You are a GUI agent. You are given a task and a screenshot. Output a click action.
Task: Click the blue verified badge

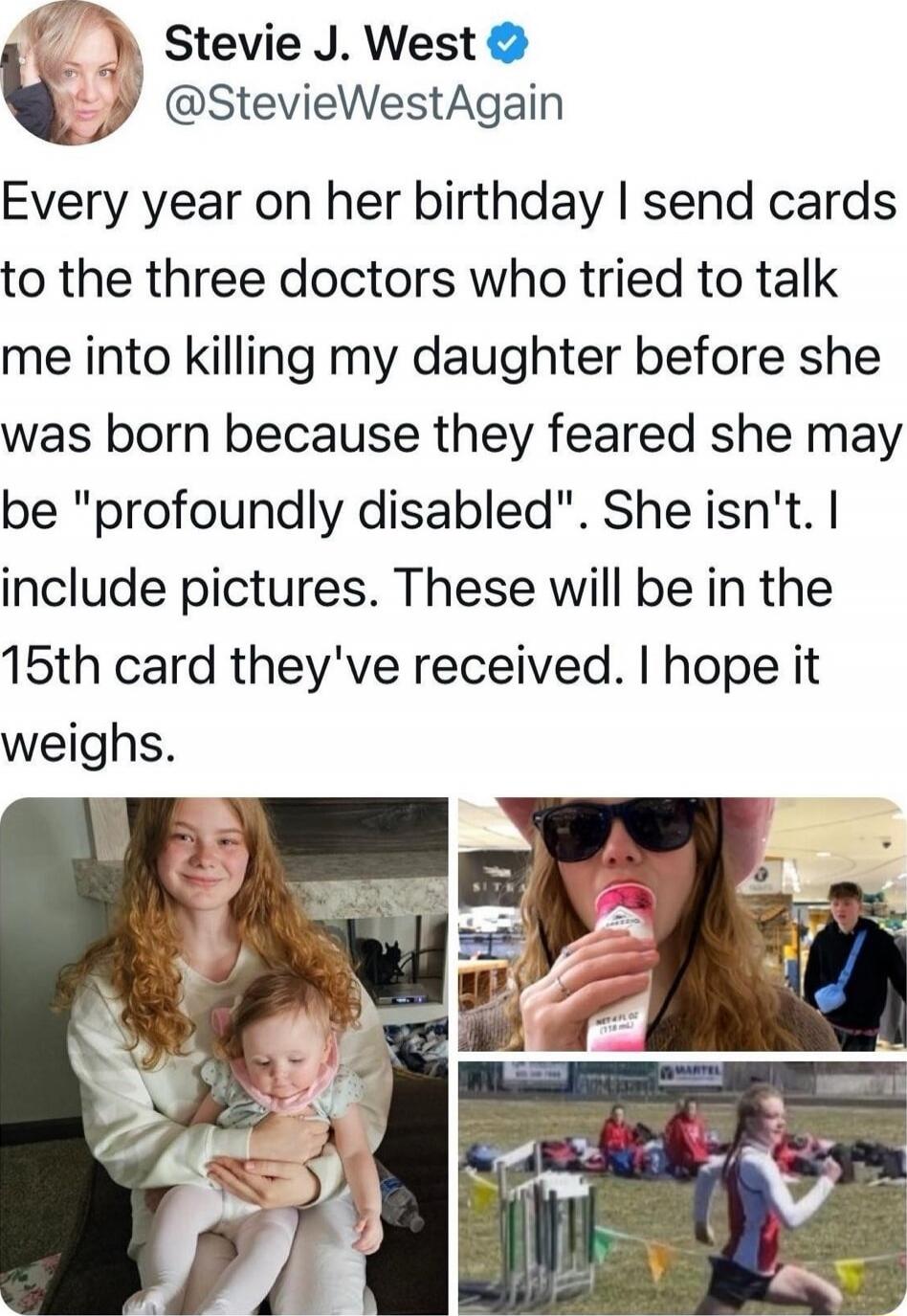tap(507, 44)
